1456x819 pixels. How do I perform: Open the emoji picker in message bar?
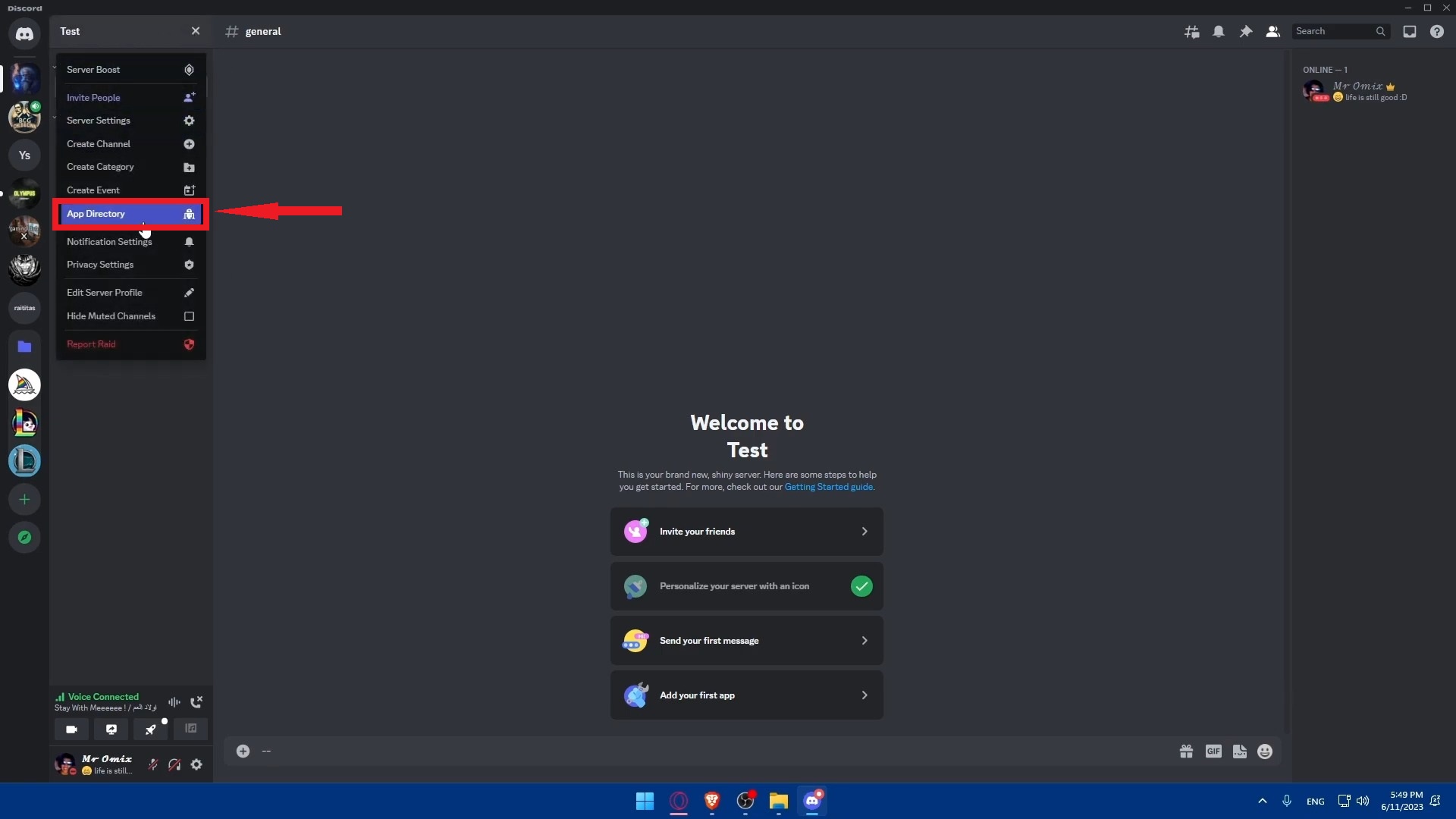(x=1265, y=752)
